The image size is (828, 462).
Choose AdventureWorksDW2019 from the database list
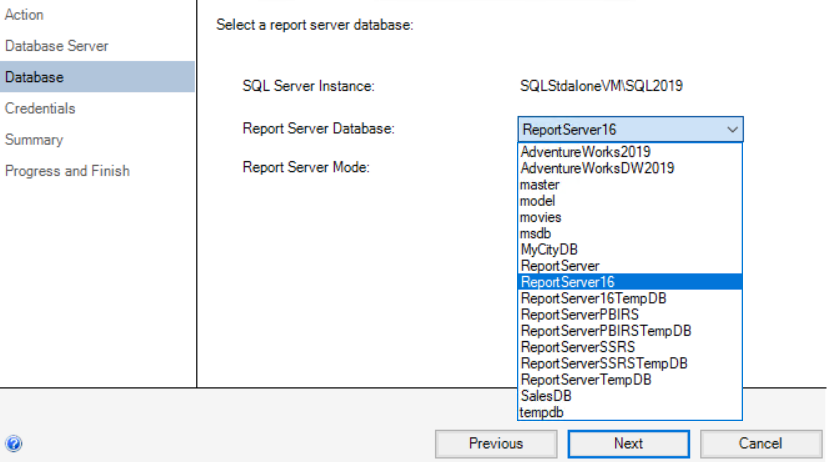pos(630,168)
